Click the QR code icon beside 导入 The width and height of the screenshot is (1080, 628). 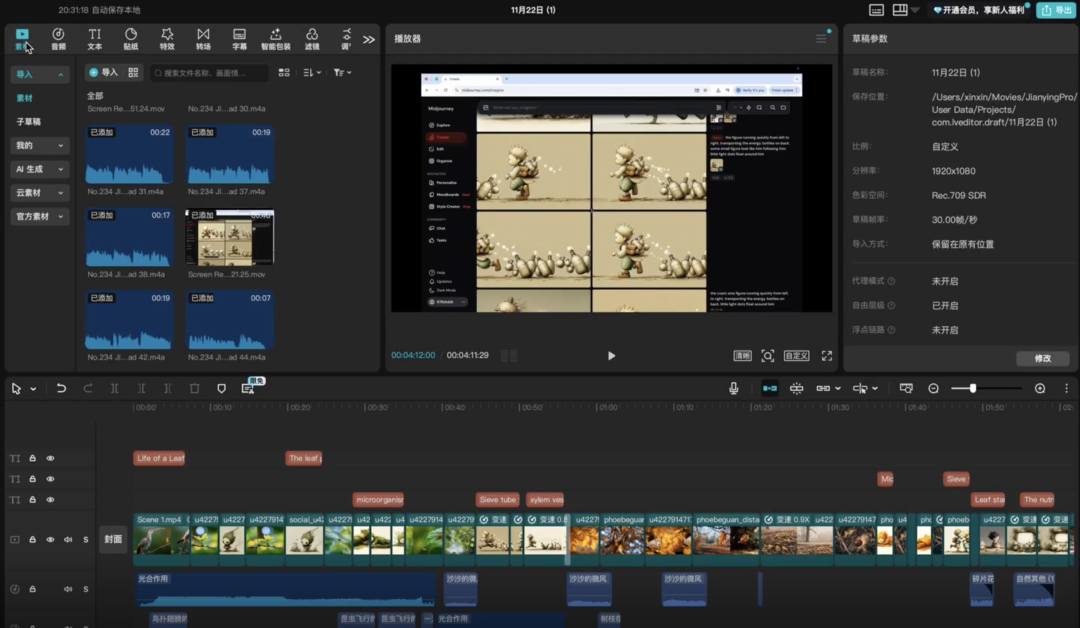[x=133, y=73]
